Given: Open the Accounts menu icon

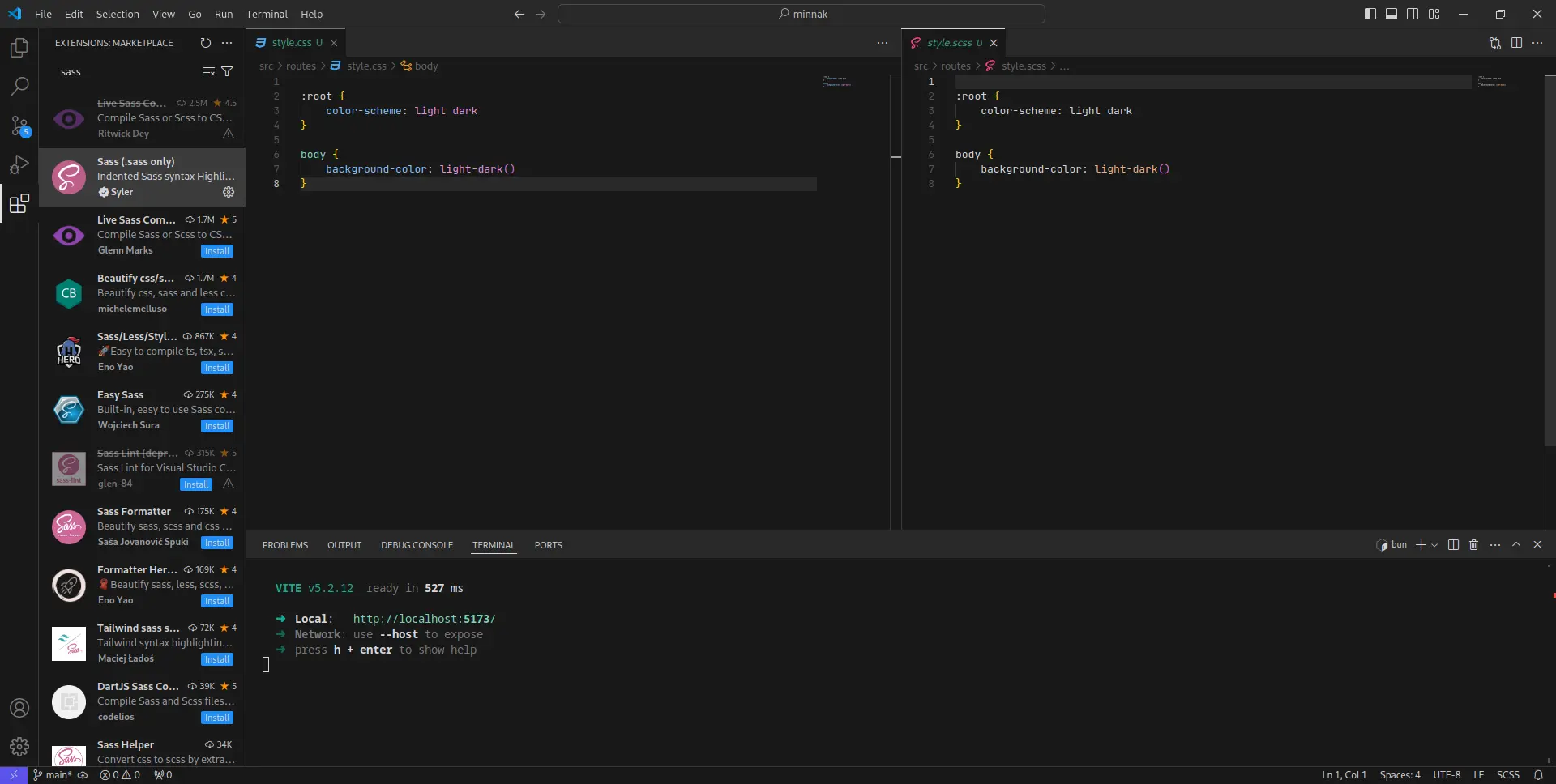Looking at the screenshot, I should coord(19,708).
